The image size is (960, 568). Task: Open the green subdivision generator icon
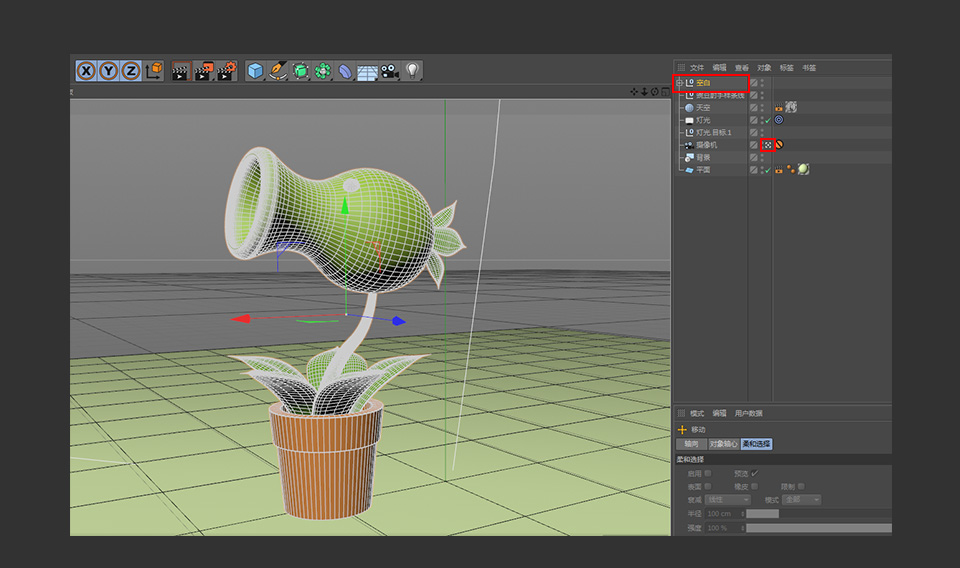coord(300,71)
